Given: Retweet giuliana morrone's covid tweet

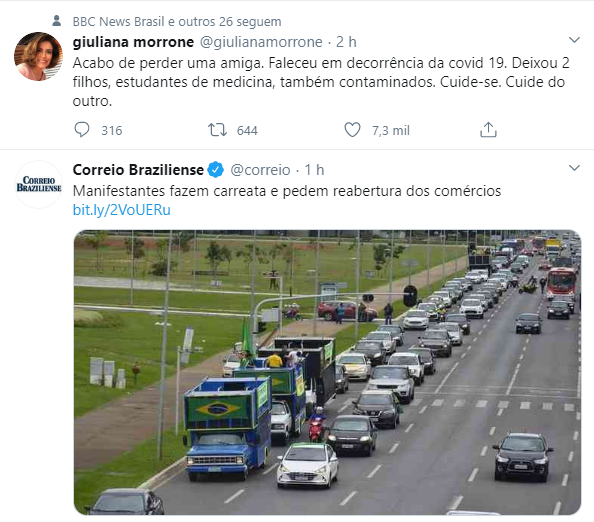Looking at the screenshot, I should coord(217,130).
